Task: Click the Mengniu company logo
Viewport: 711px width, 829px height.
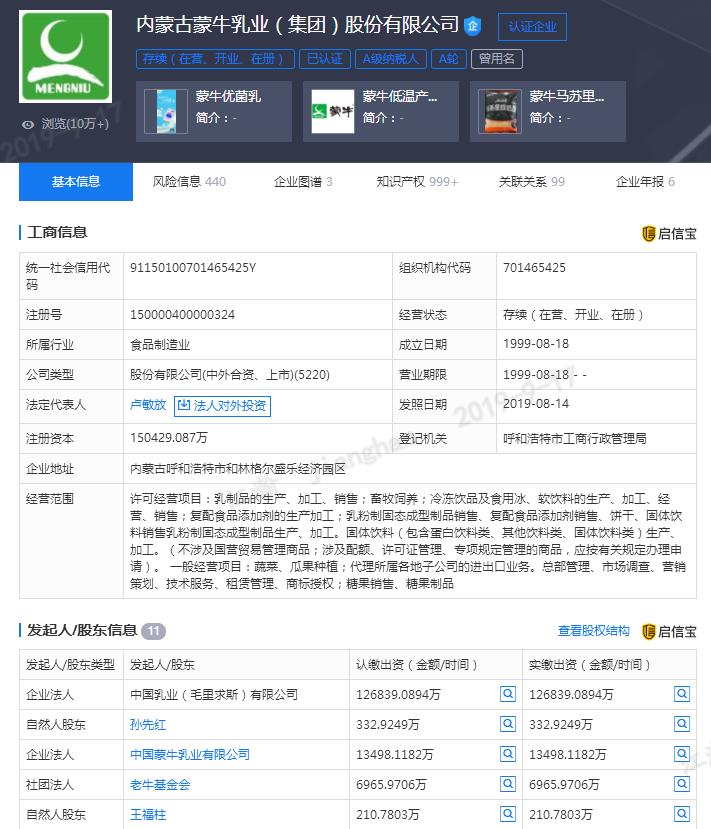Action: (66, 57)
